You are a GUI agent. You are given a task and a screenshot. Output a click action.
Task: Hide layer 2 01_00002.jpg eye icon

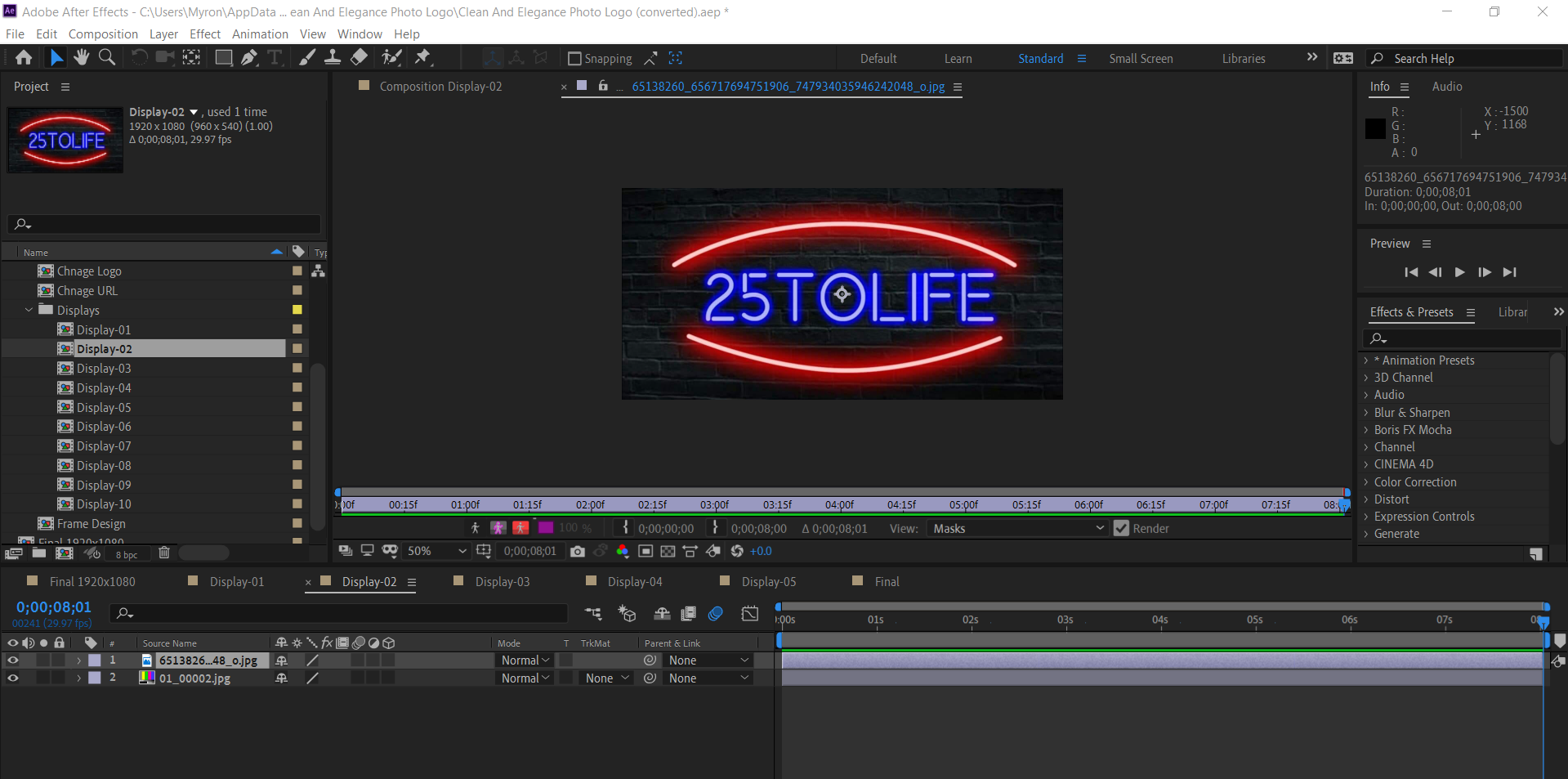(x=12, y=678)
